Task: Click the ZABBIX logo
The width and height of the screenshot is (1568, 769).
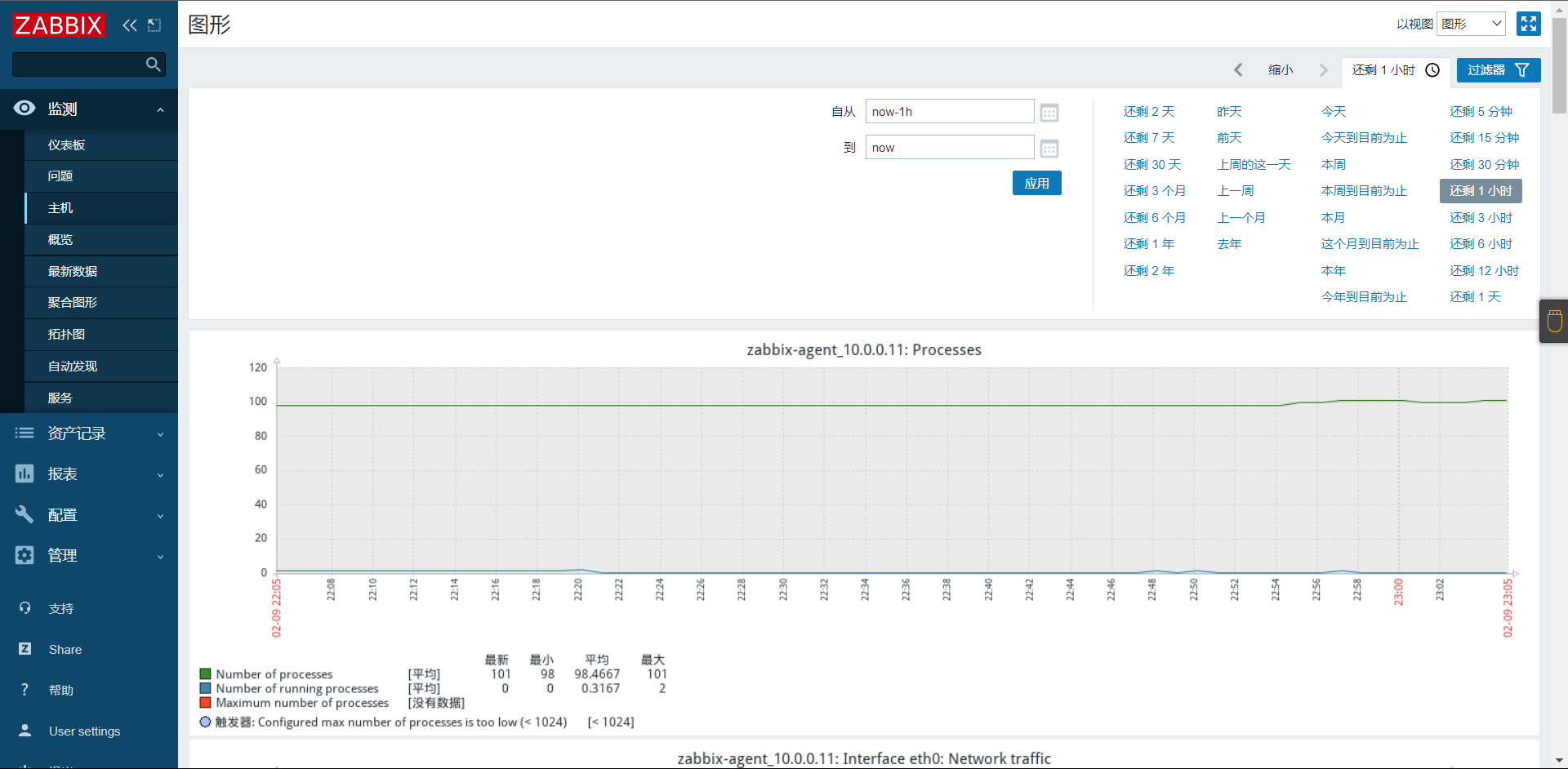Action: [x=59, y=25]
